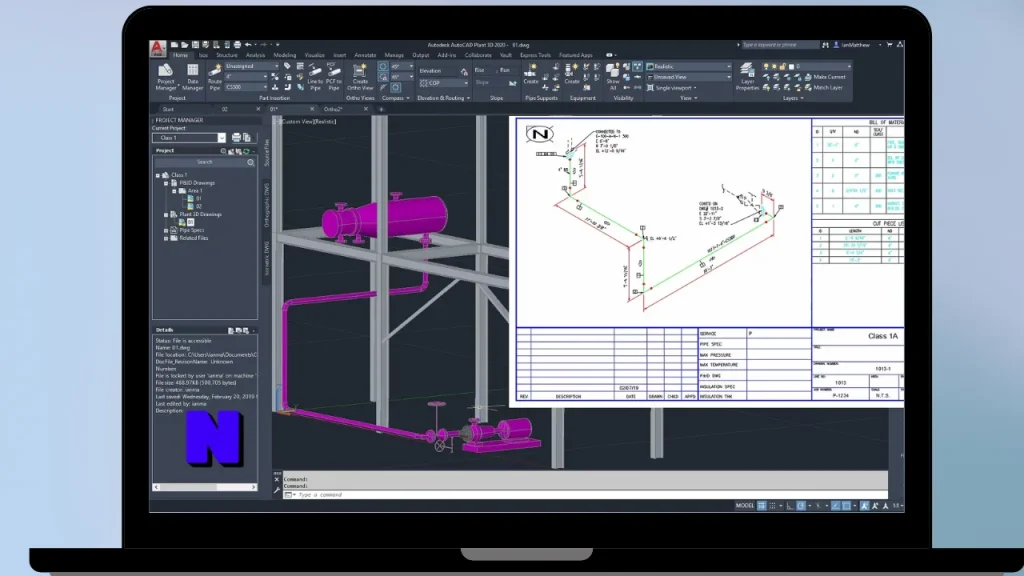The width and height of the screenshot is (1024, 576).
Task: Toggle the first compass button in Compass panel
Action: click(x=383, y=67)
